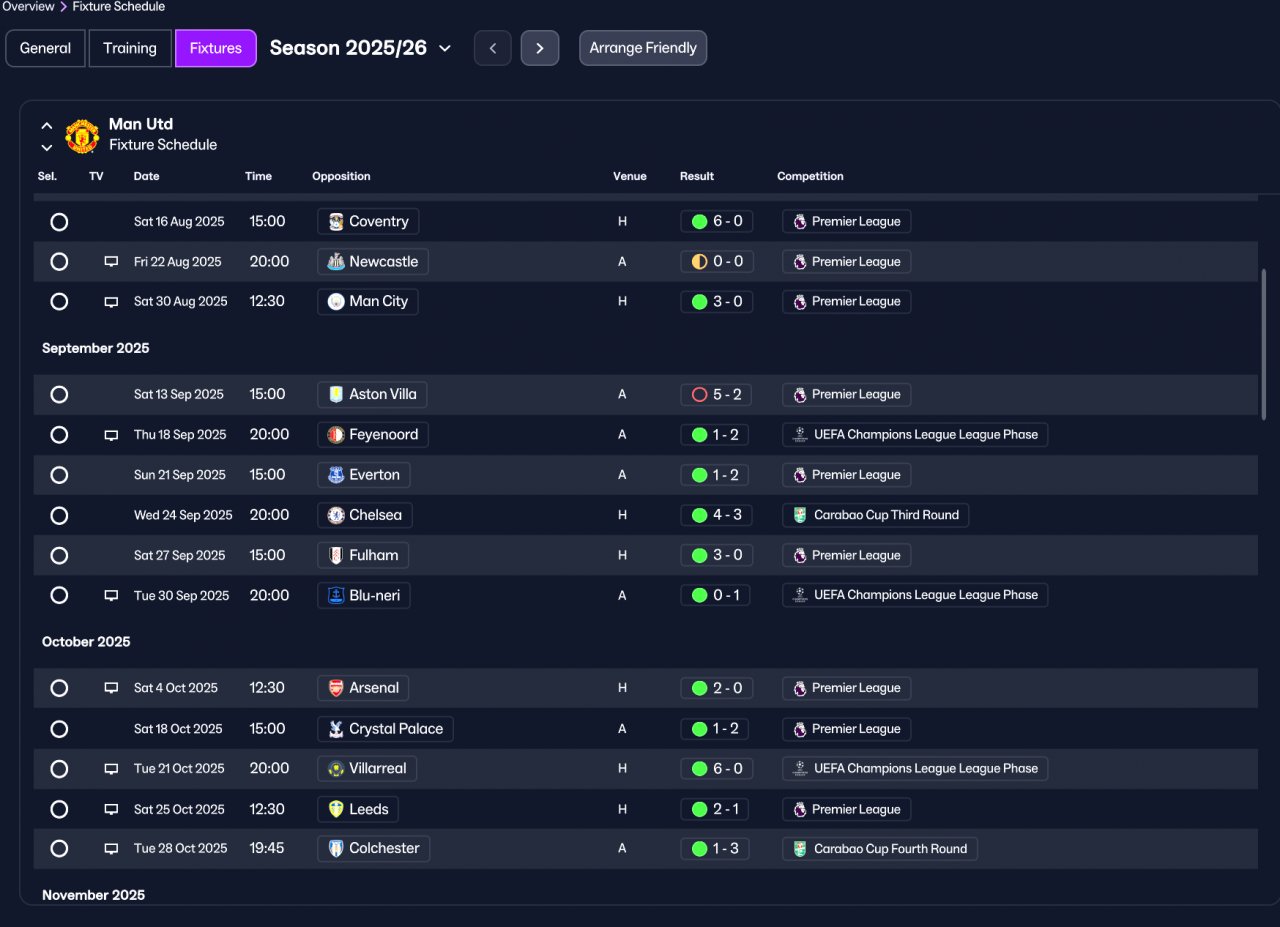Click the TV icon for the Newcastle fixture
Screen dimensions: 1280x927
pyautogui.click(x=111, y=262)
